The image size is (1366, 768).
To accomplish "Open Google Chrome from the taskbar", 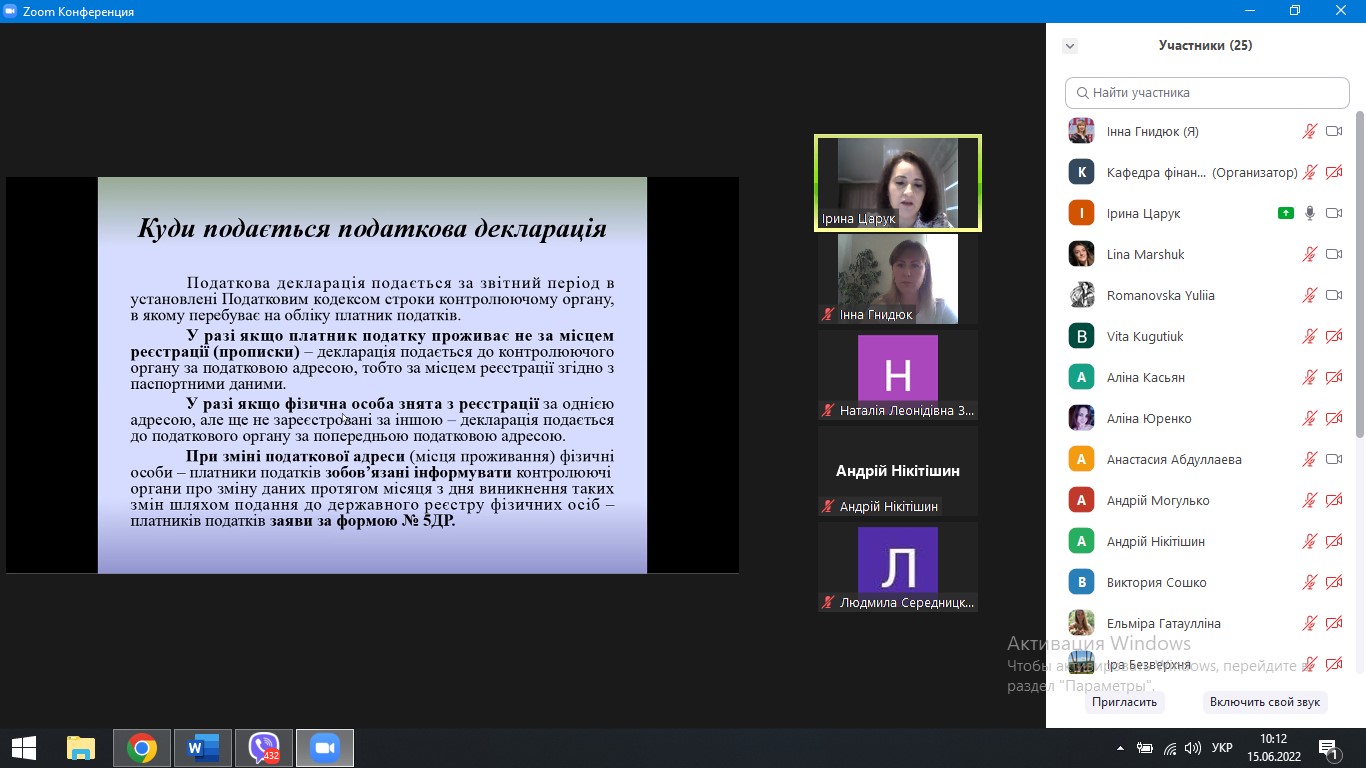I will click(142, 748).
